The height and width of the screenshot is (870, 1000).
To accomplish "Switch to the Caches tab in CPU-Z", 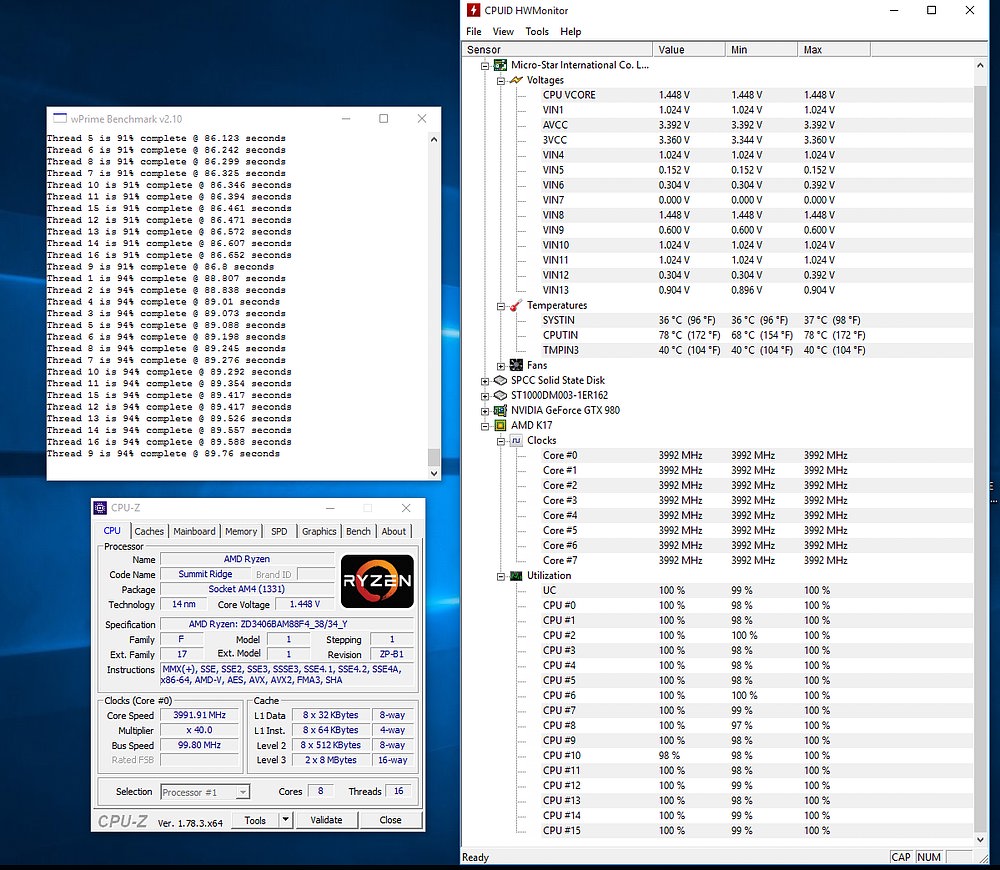I will [x=149, y=531].
